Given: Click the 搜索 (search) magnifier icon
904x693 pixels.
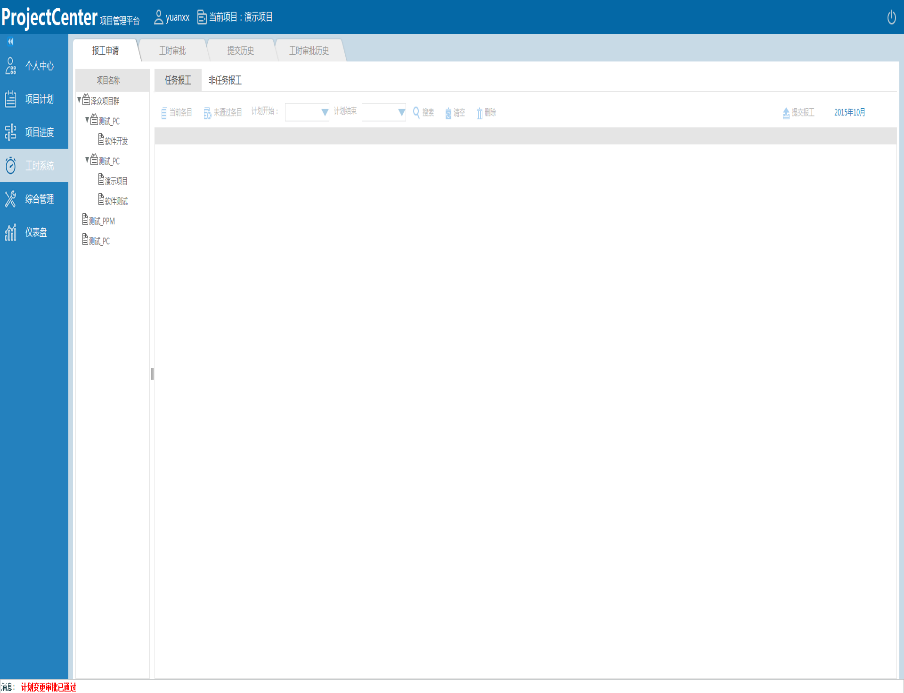Looking at the screenshot, I should tap(415, 112).
